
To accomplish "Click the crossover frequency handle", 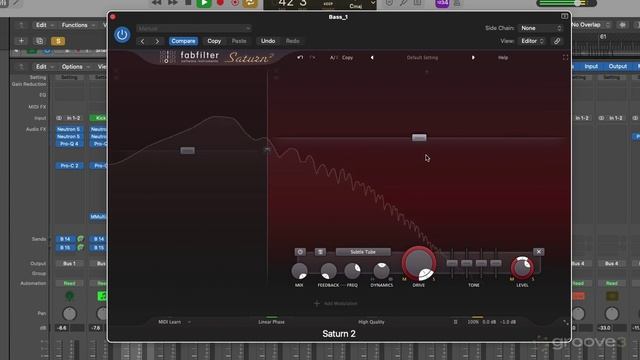I will click(267, 150).
